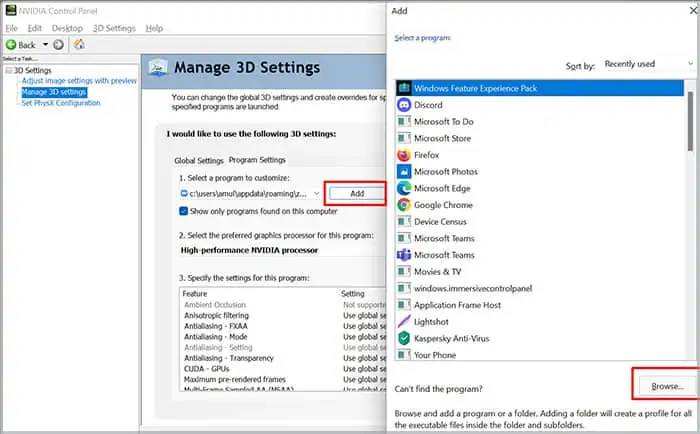700x434 pixels.
Task: Open the Sort by Recently used dropdown
Action: point(646,65)
